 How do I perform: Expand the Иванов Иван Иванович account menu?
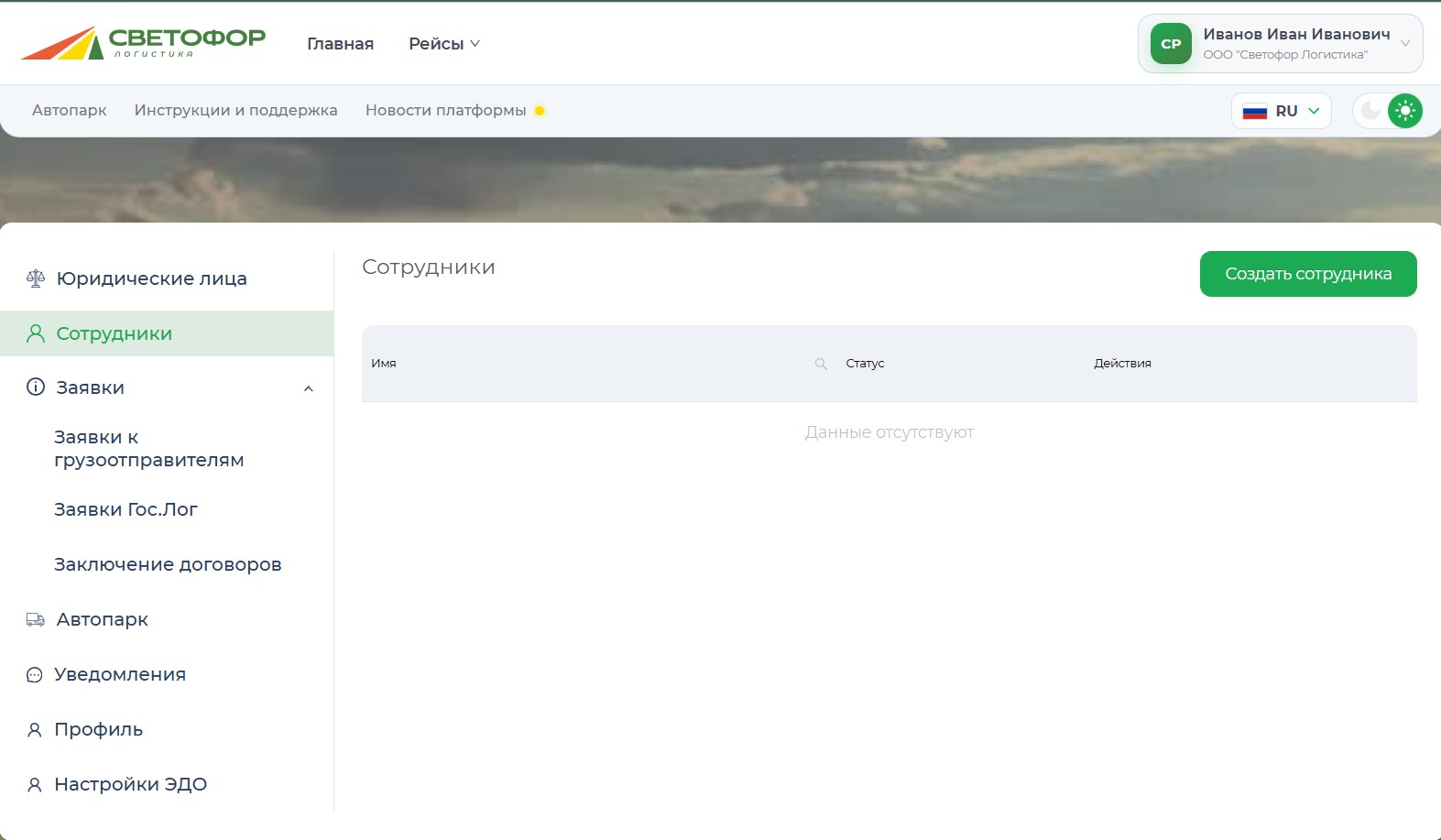(1280, 43)
